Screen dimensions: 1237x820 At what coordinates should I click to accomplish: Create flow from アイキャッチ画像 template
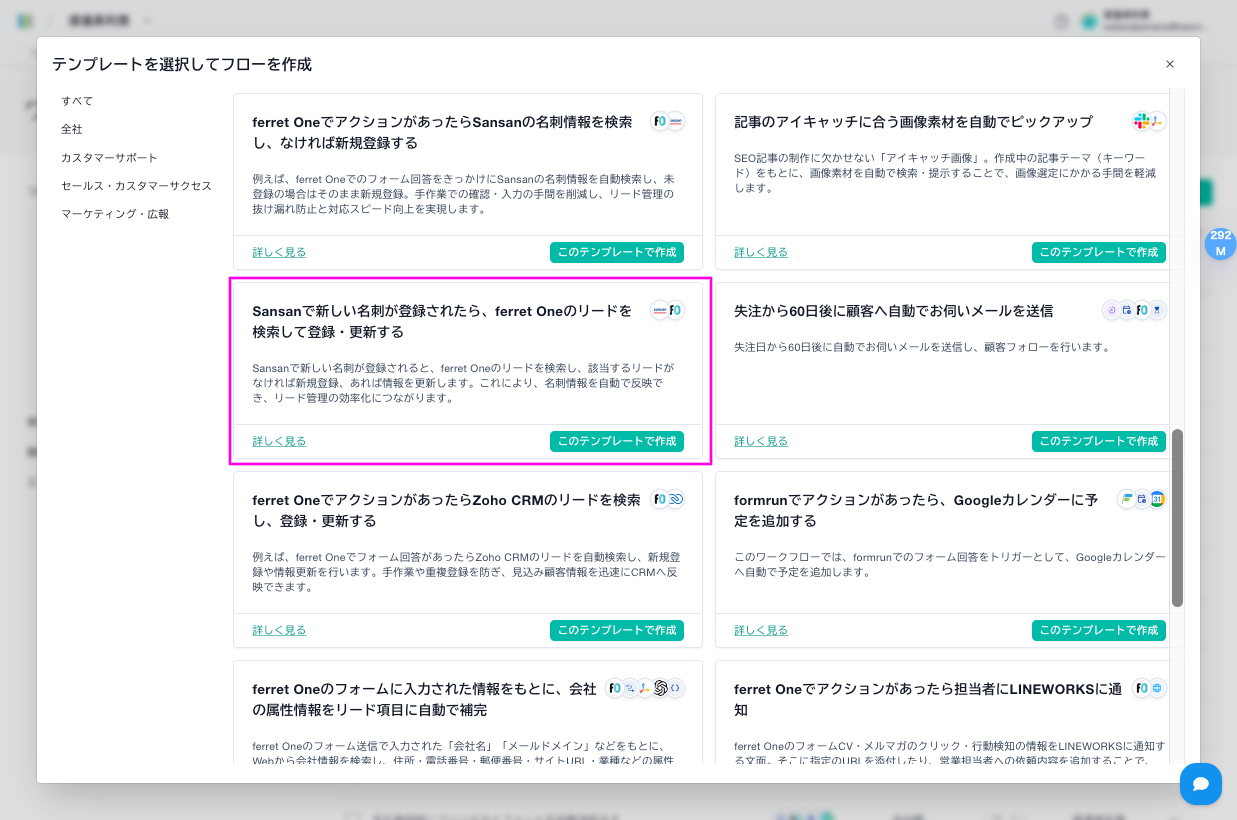point(1099,252)
